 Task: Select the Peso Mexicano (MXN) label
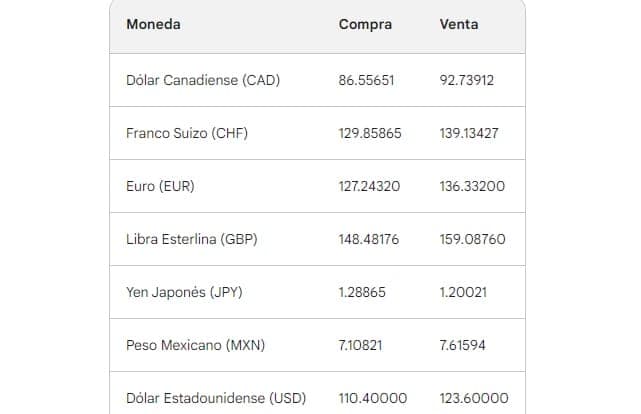tap(195, 346)
